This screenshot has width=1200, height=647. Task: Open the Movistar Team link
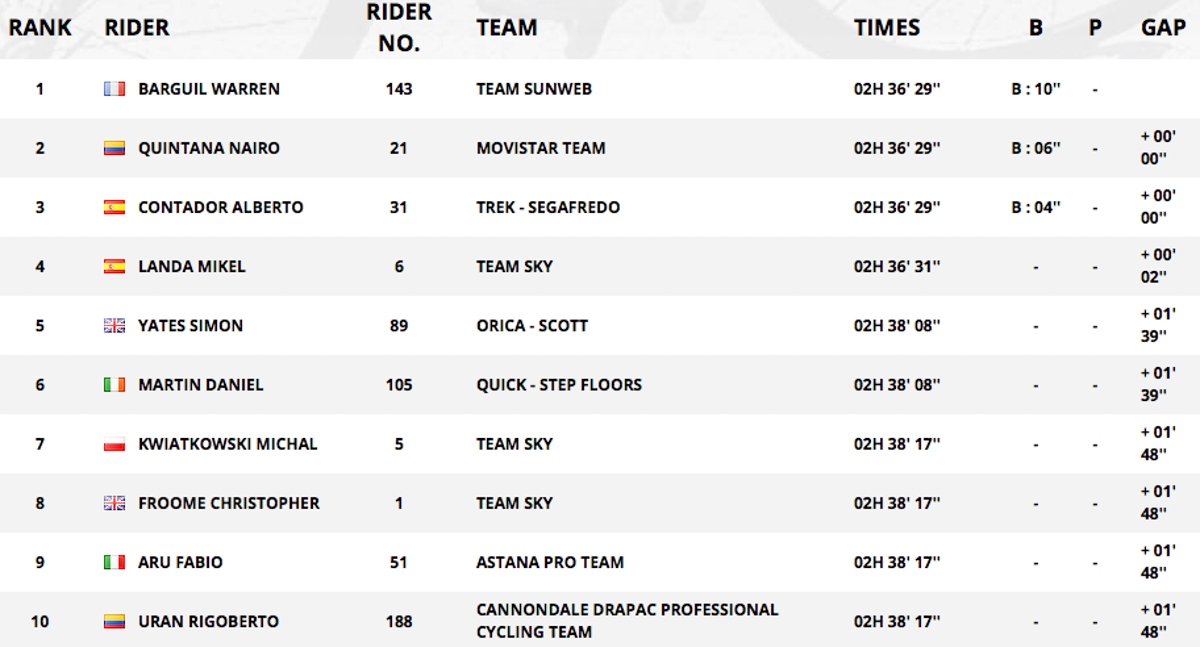pyautogui.click(x=541, y=148)
